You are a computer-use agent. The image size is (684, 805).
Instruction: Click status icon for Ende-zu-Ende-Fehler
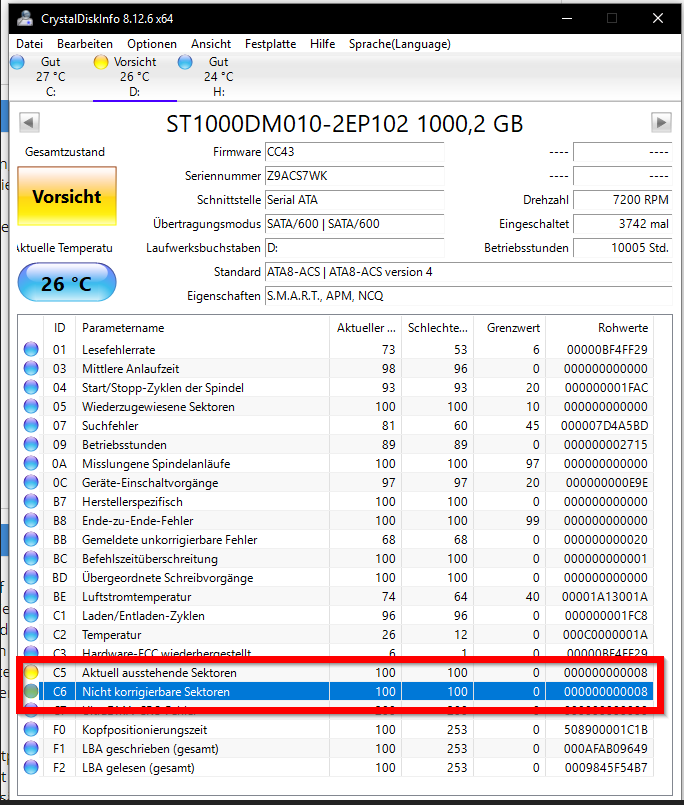31,520
